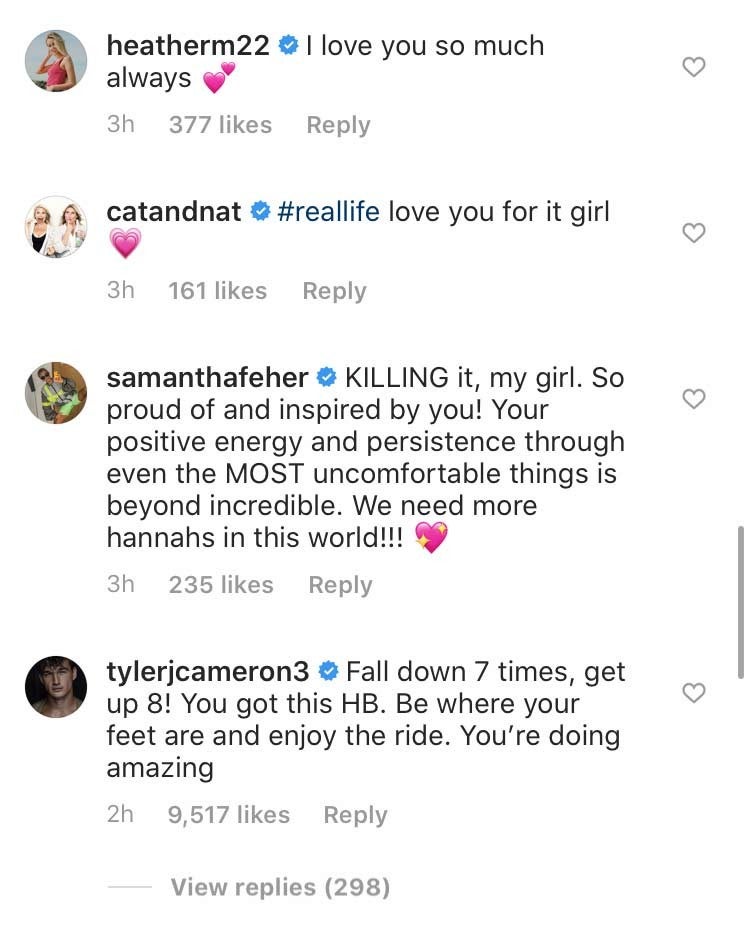
Task: Reply to catandnat's comment
Action: 334,291
